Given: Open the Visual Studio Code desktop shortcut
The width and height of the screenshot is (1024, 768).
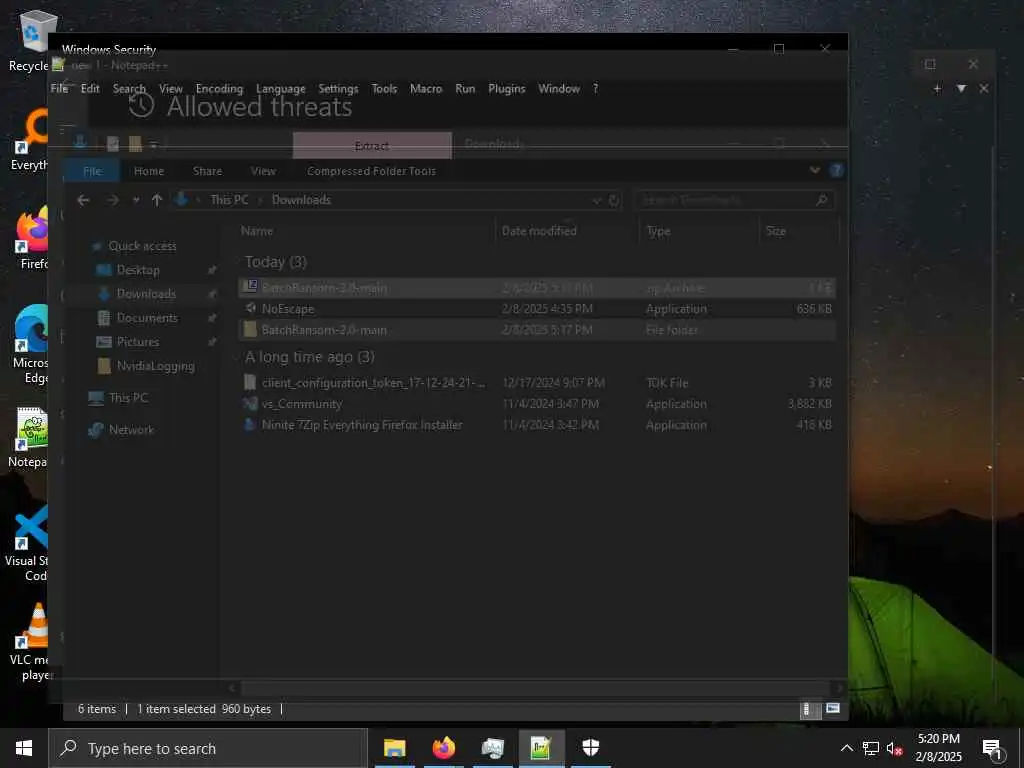Looking at the screenshot, I should pyautogui.click(x=29, y=543).
